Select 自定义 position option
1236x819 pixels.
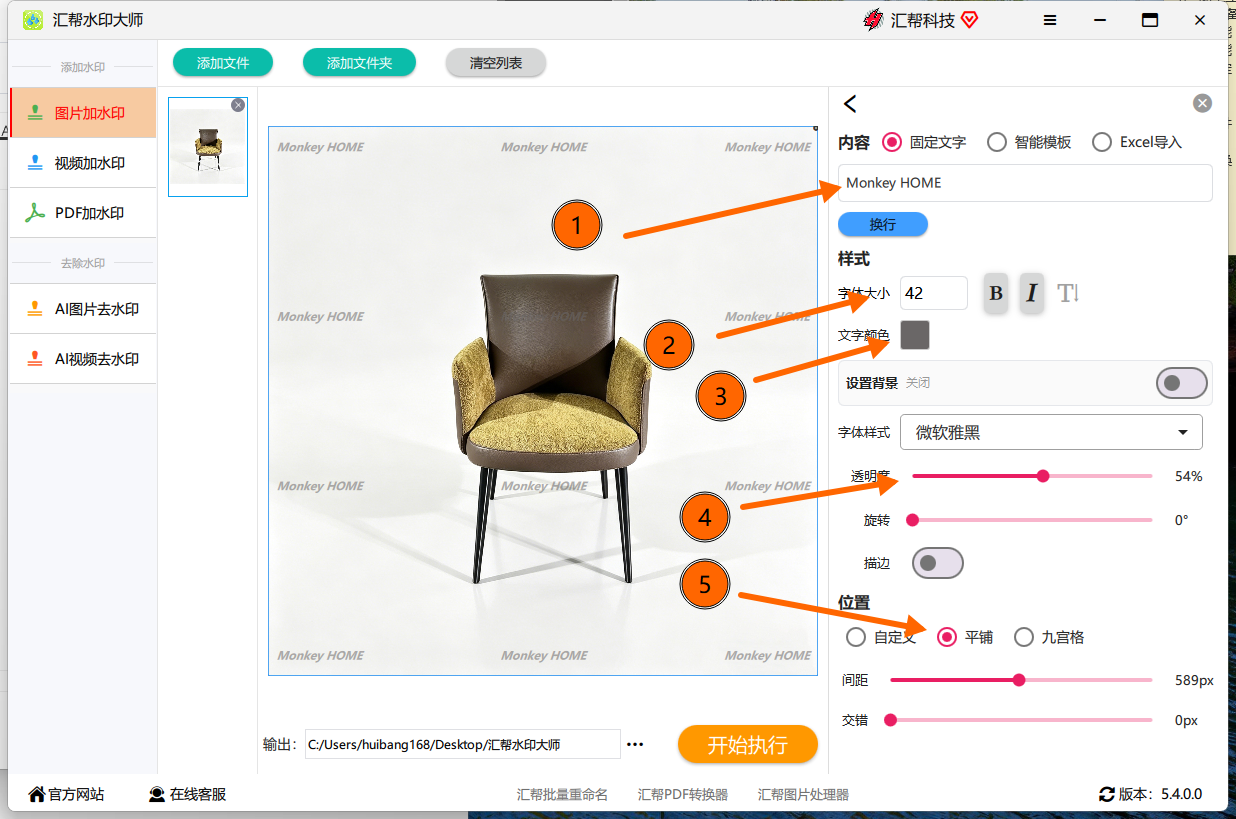tap(856, 637)
